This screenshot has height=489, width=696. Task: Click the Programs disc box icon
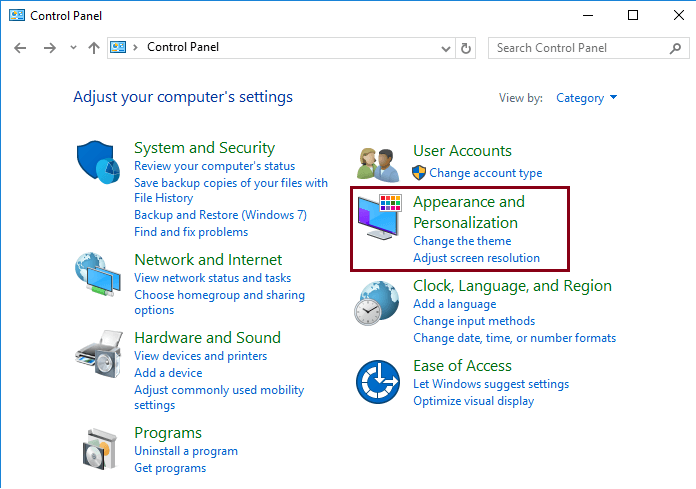(100, 449)
